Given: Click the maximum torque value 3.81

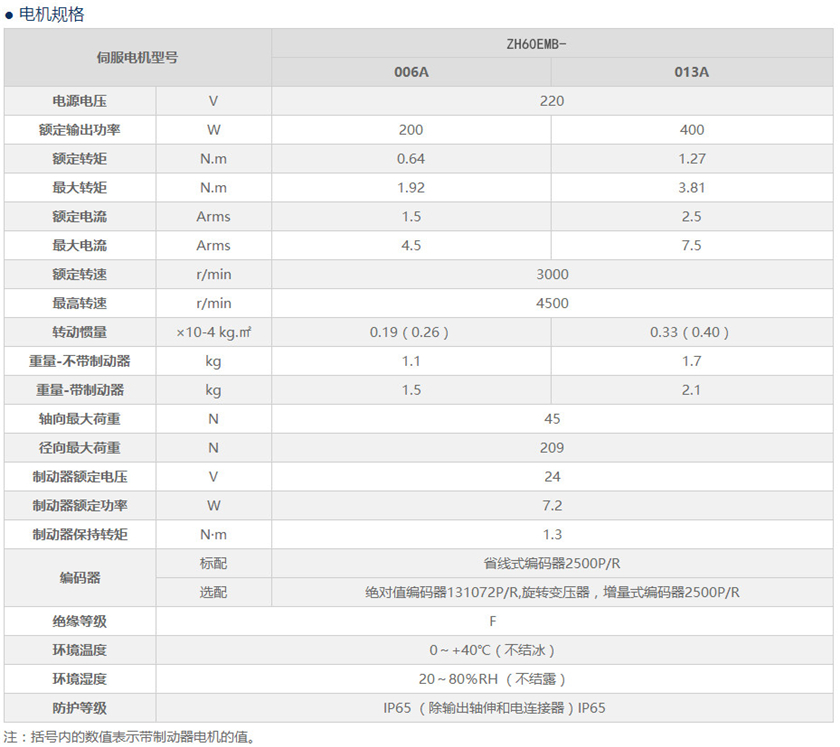Looking at the screenshot, I should coord(691,187).
